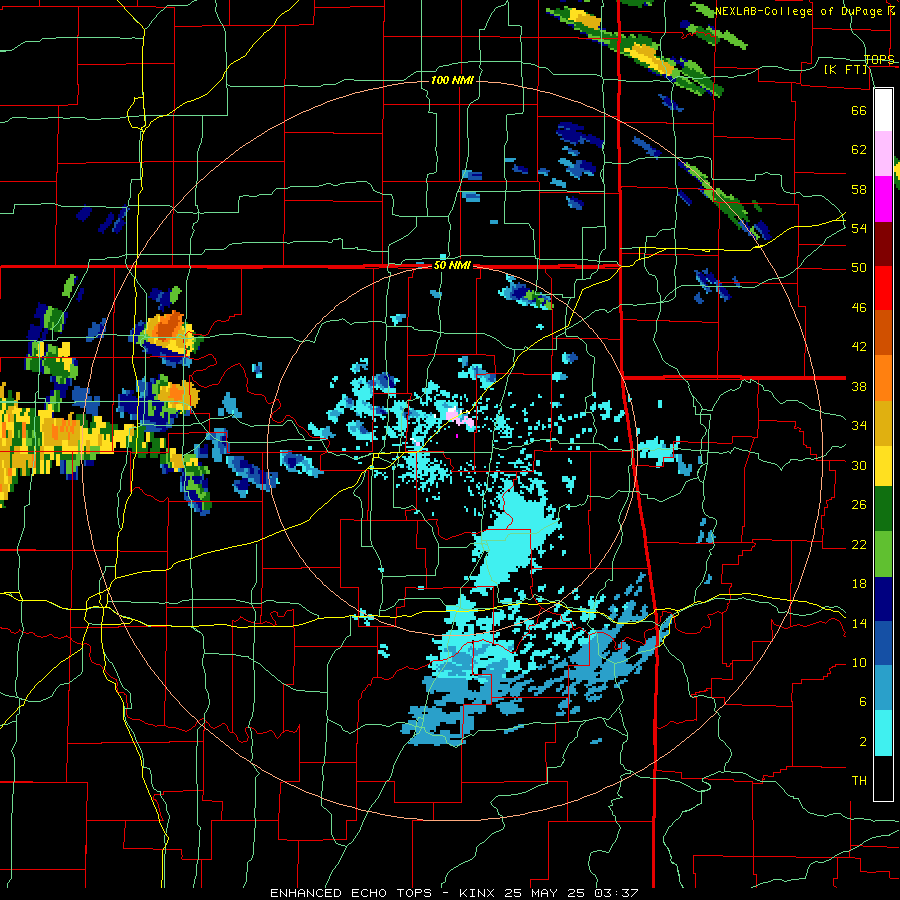Click the "TH" legend label
The height and width of the screenshot is (900, 900).
pos(859,781)
